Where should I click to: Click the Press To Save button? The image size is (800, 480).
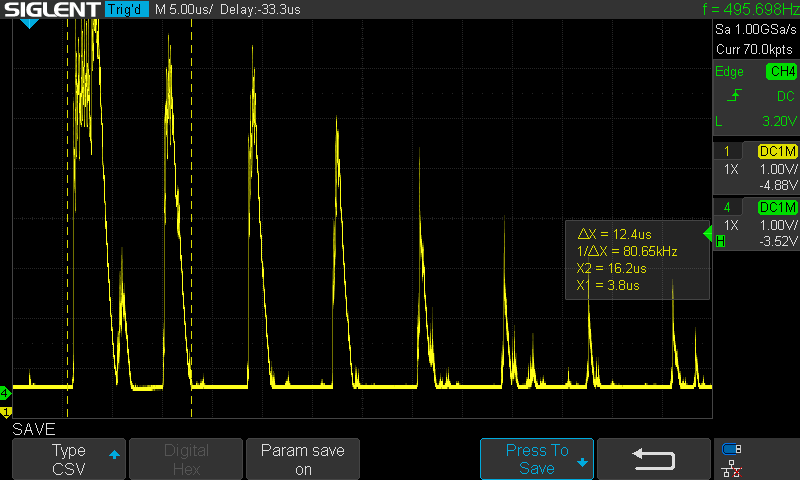click(x=537, y=459)
